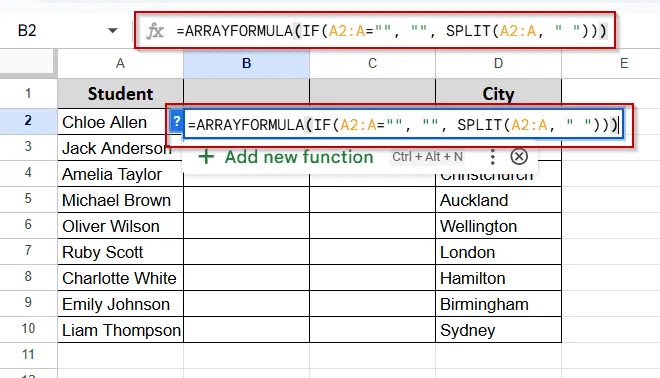Select row 5 header
The image size is (660, 378).
pos(28,199)
